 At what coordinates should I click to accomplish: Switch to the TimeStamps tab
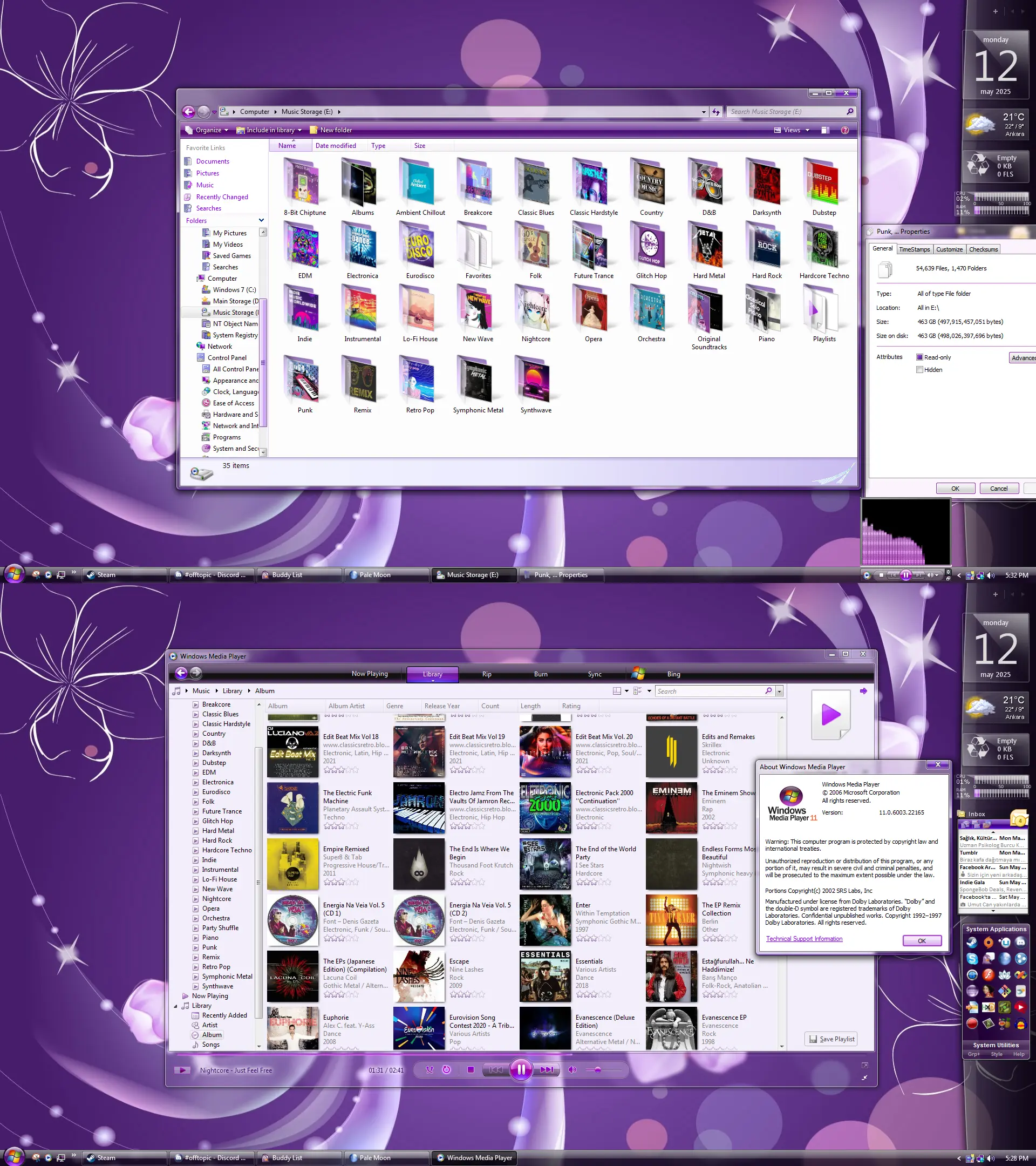click(914, 249)
